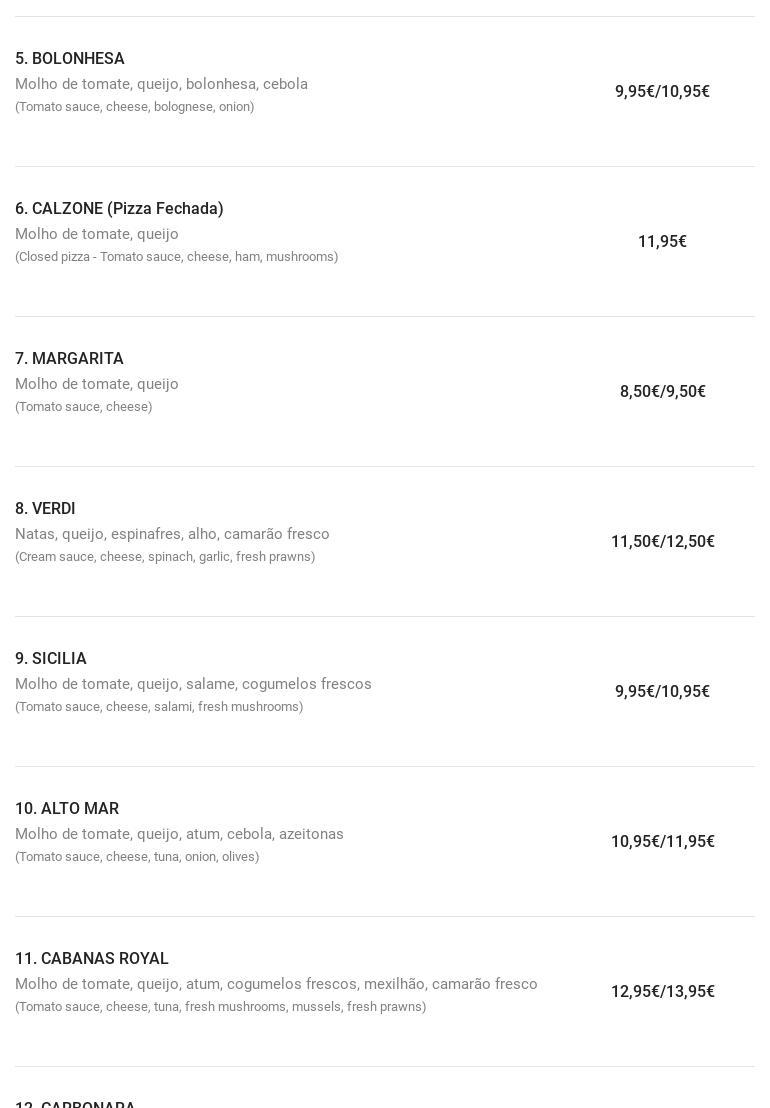Select the Sicilia price 9,95€/10,95€
This screenshot has height=1108, width=770.
662,692
